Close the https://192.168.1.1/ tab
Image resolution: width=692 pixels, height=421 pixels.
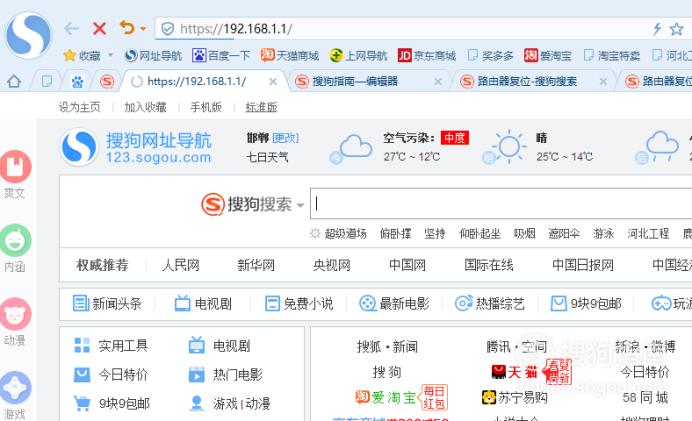pos(273,82)
